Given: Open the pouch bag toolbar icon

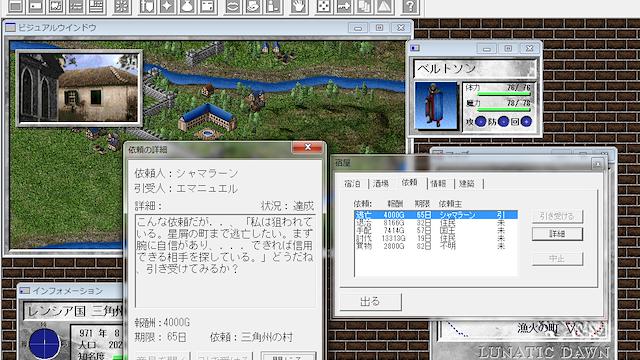Looking at the screenshot, I should [x=187, y=6].
